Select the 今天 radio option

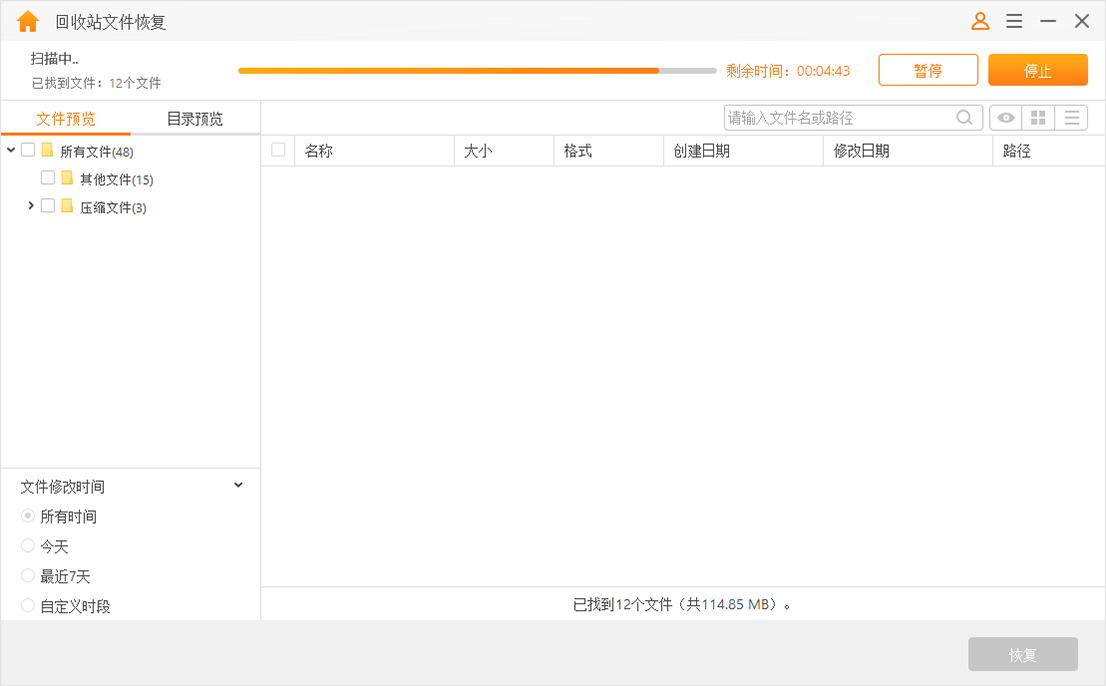click(28, 546)
